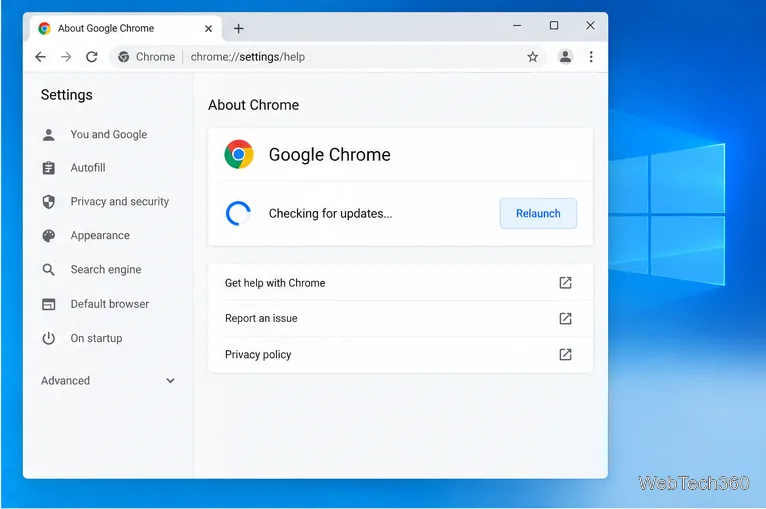Expand the Advanced section label
Screen dimensions: 766x509
[65, 381]
